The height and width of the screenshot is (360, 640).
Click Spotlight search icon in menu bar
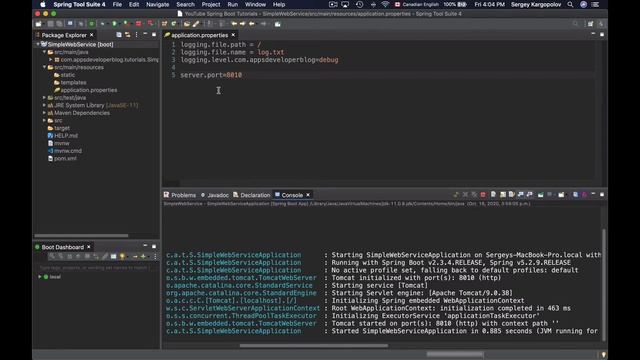coord(570,4)
